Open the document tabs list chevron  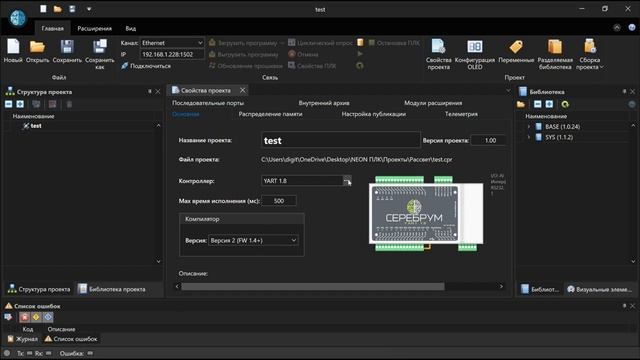click(508, 91)
